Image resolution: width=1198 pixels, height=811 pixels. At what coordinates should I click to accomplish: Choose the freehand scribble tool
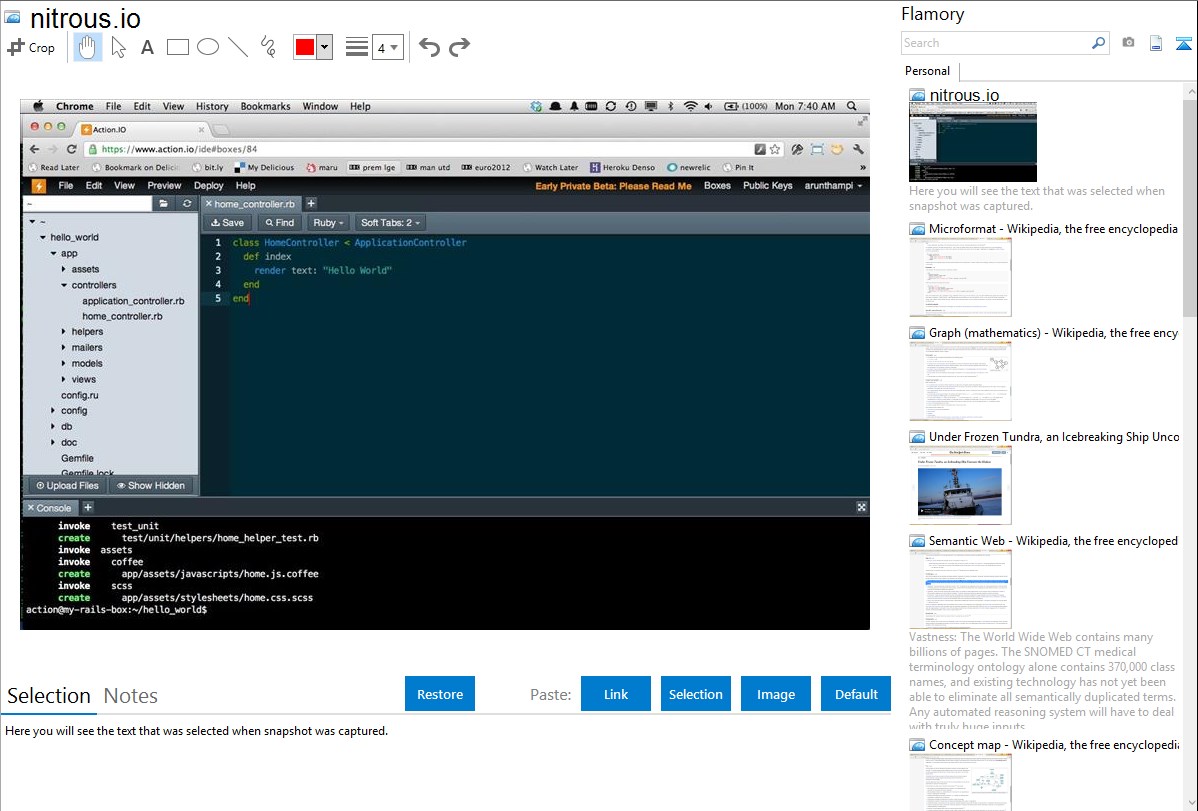pos(268,47)
